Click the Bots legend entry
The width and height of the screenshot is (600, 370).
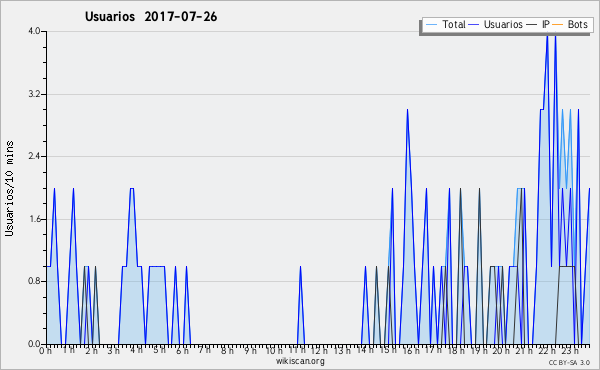click(x=570, y=24)
